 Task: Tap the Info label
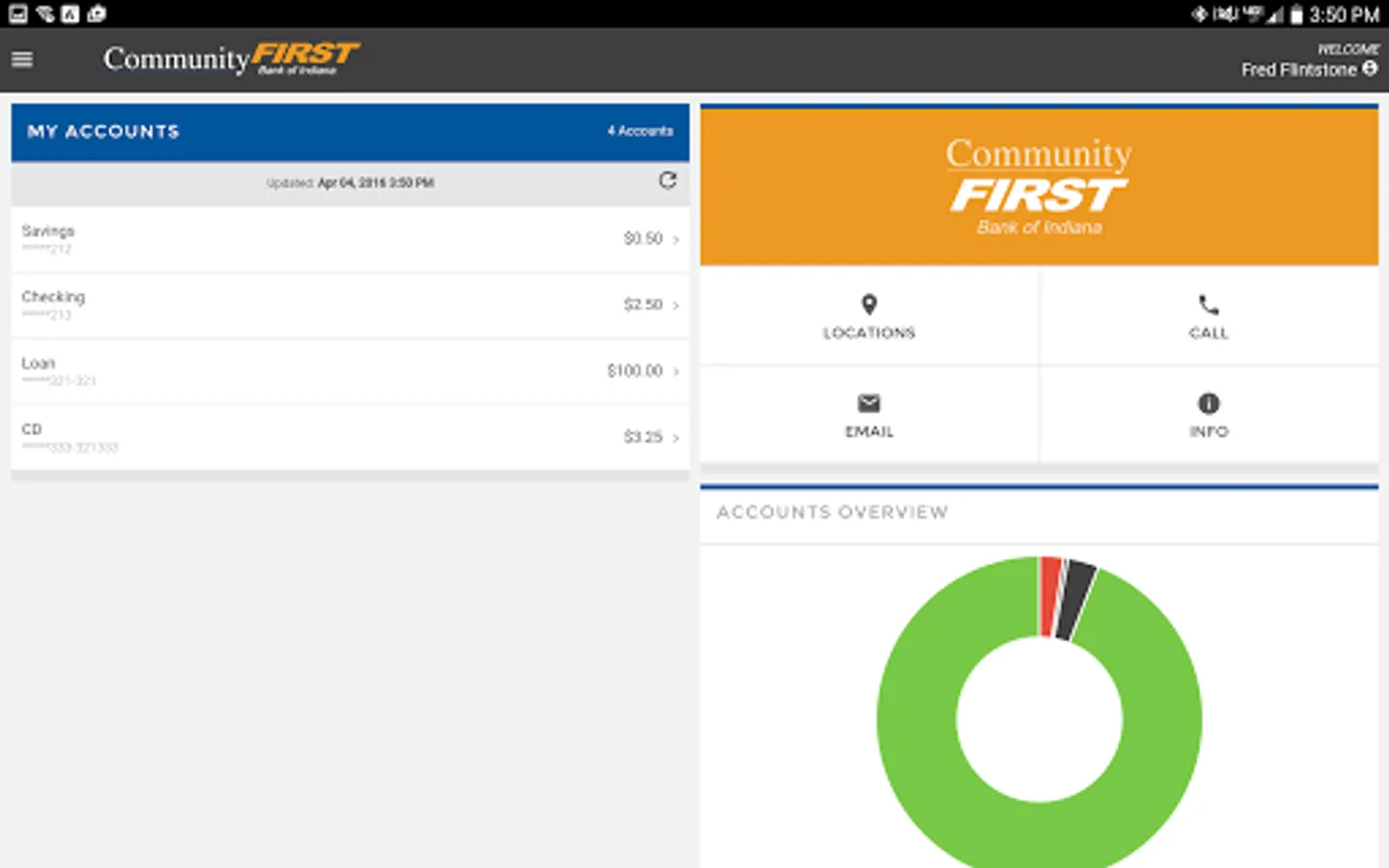1209,431
